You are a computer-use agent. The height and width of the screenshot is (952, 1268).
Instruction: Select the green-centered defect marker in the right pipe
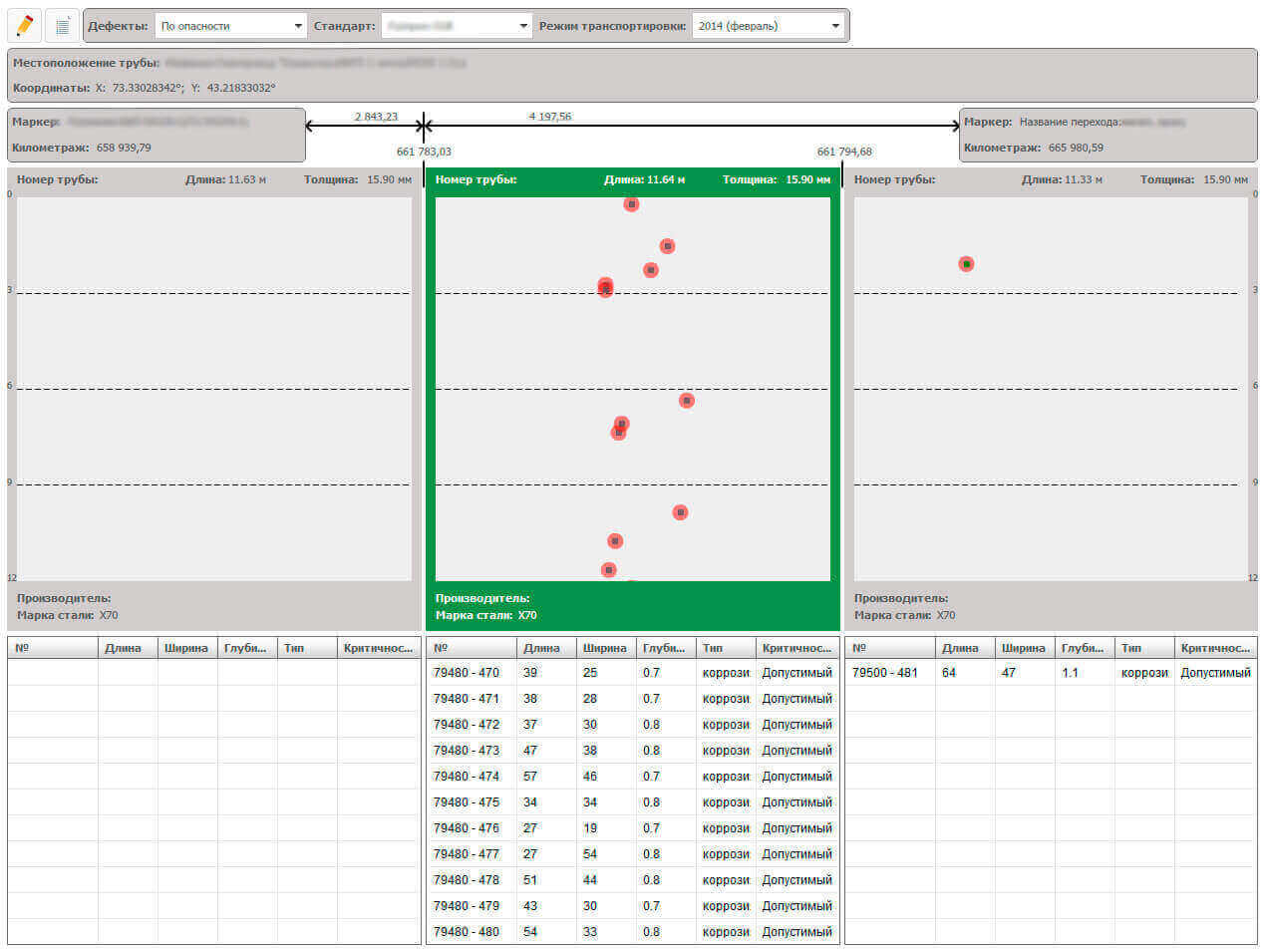tap(966, 264)
